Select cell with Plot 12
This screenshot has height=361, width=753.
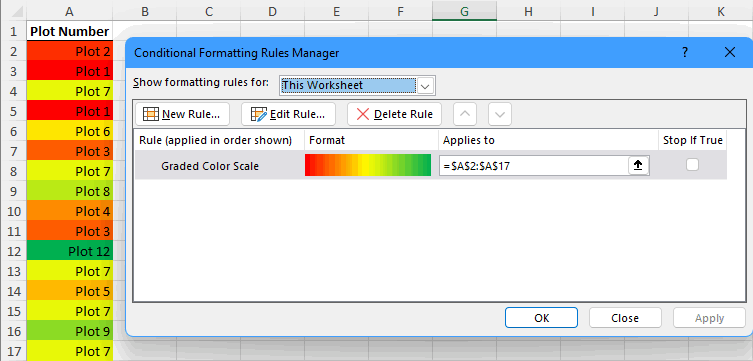(x=69, y=251)
